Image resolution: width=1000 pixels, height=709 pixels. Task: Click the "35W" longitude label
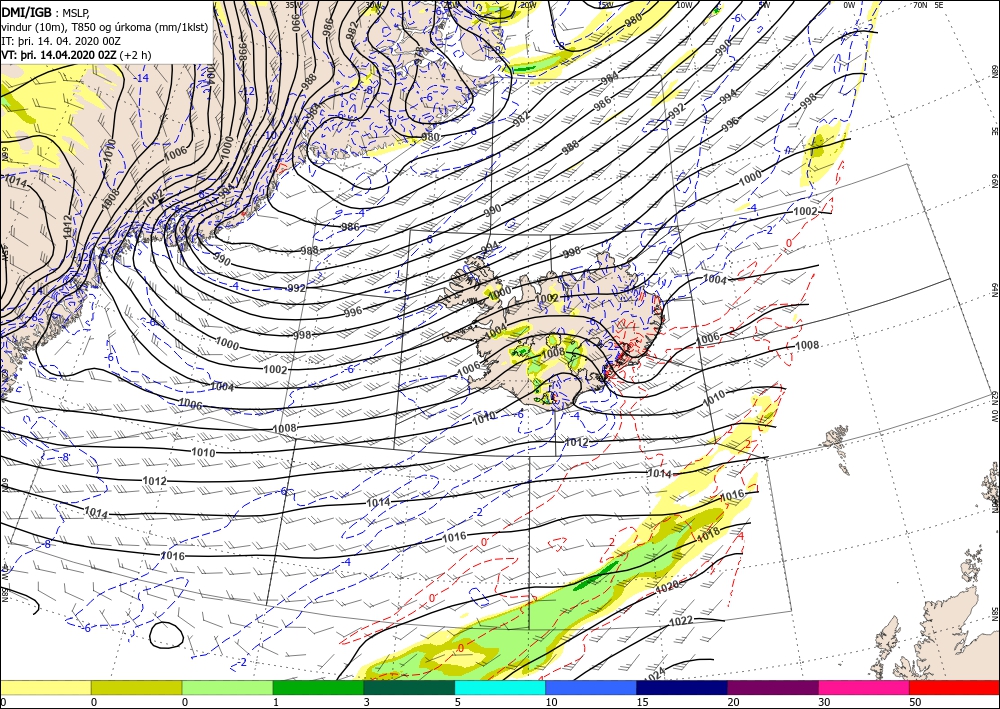[292, 5]
